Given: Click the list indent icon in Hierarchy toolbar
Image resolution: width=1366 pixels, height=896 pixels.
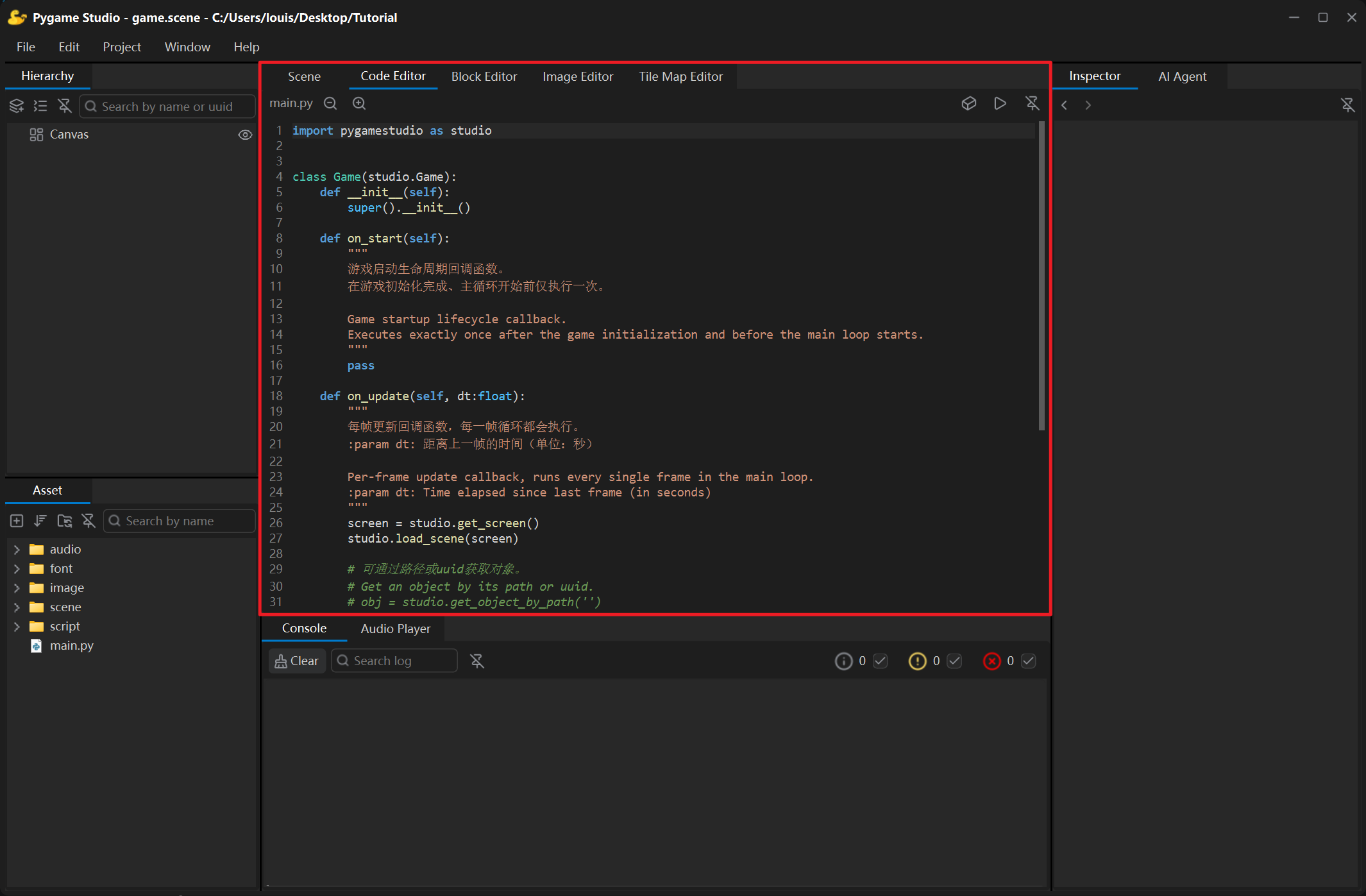Looking at the screenshot, I should click(x=40, y=106).
